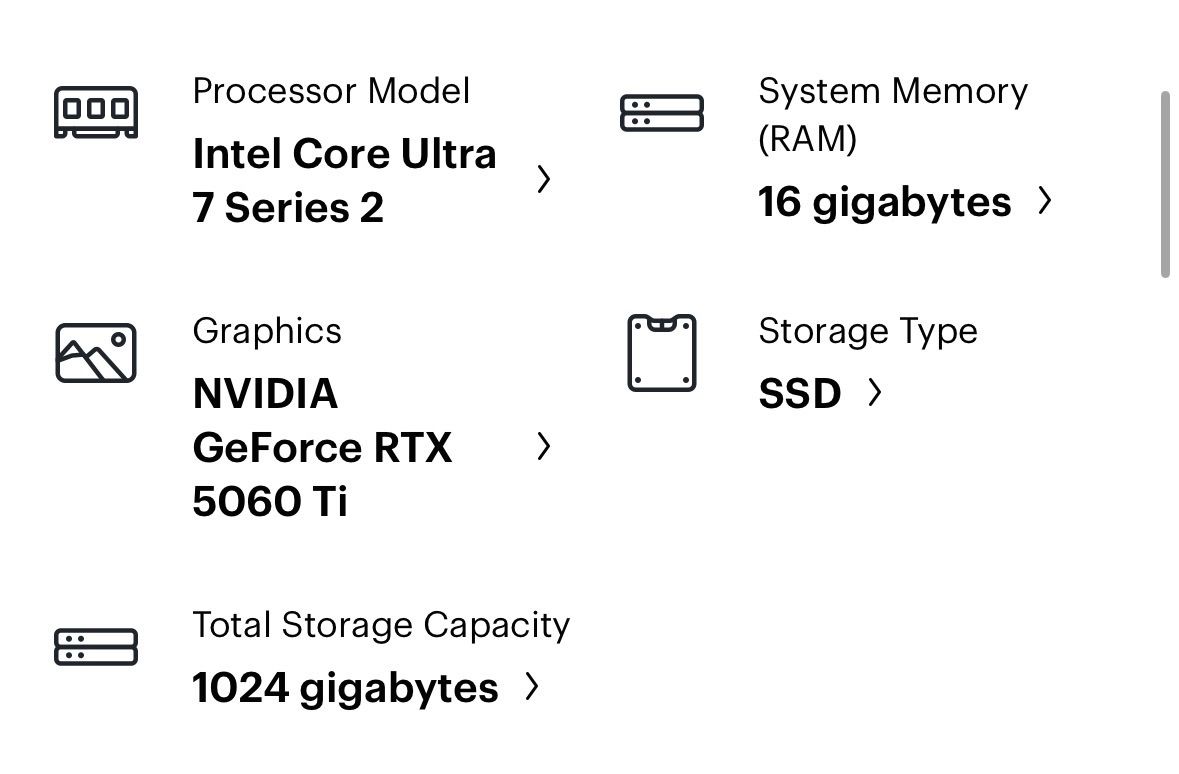Screen dimensions: 1179x774
Task: Click the Graphics picture icon
Action: (x=95, y=352)
